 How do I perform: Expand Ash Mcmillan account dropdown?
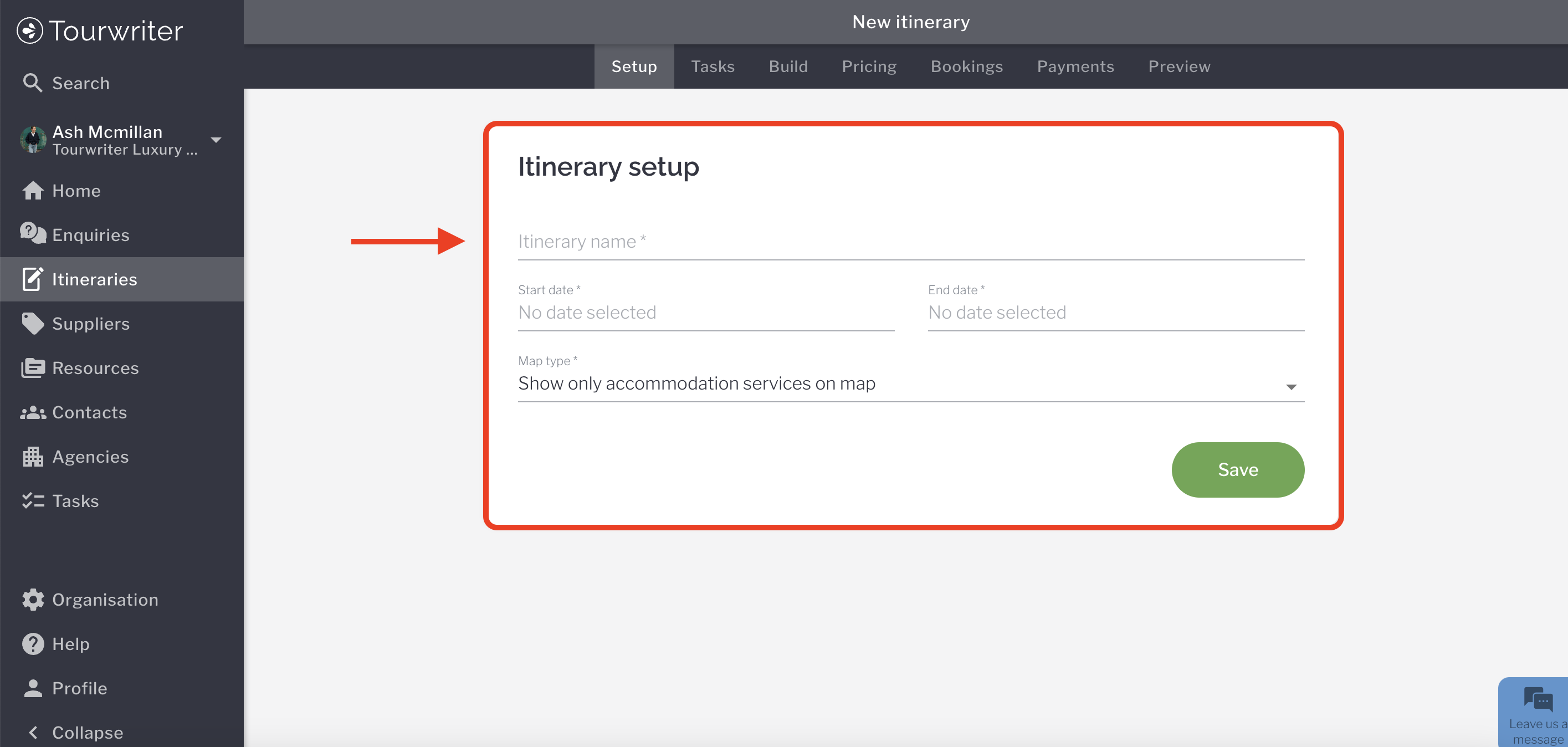pyautogui.click(x=216, y=140)
